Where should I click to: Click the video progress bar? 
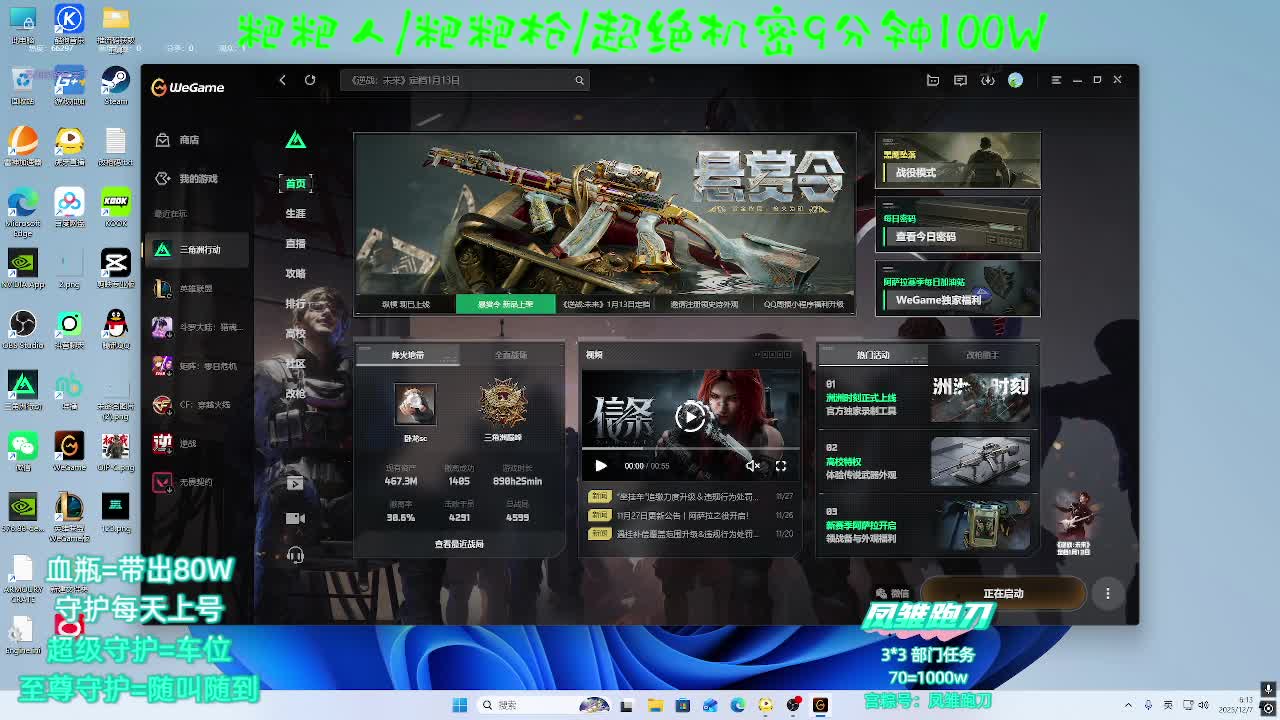(x=690, y=449)
